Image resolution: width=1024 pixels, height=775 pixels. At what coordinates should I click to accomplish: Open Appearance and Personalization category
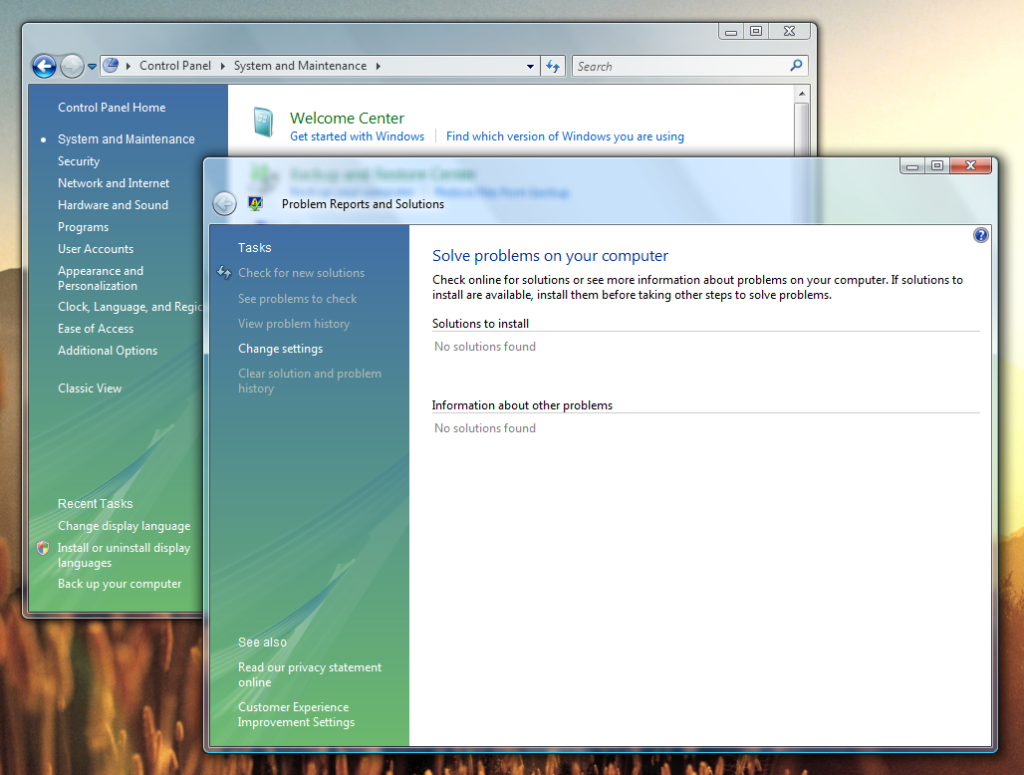pos(101,278)
